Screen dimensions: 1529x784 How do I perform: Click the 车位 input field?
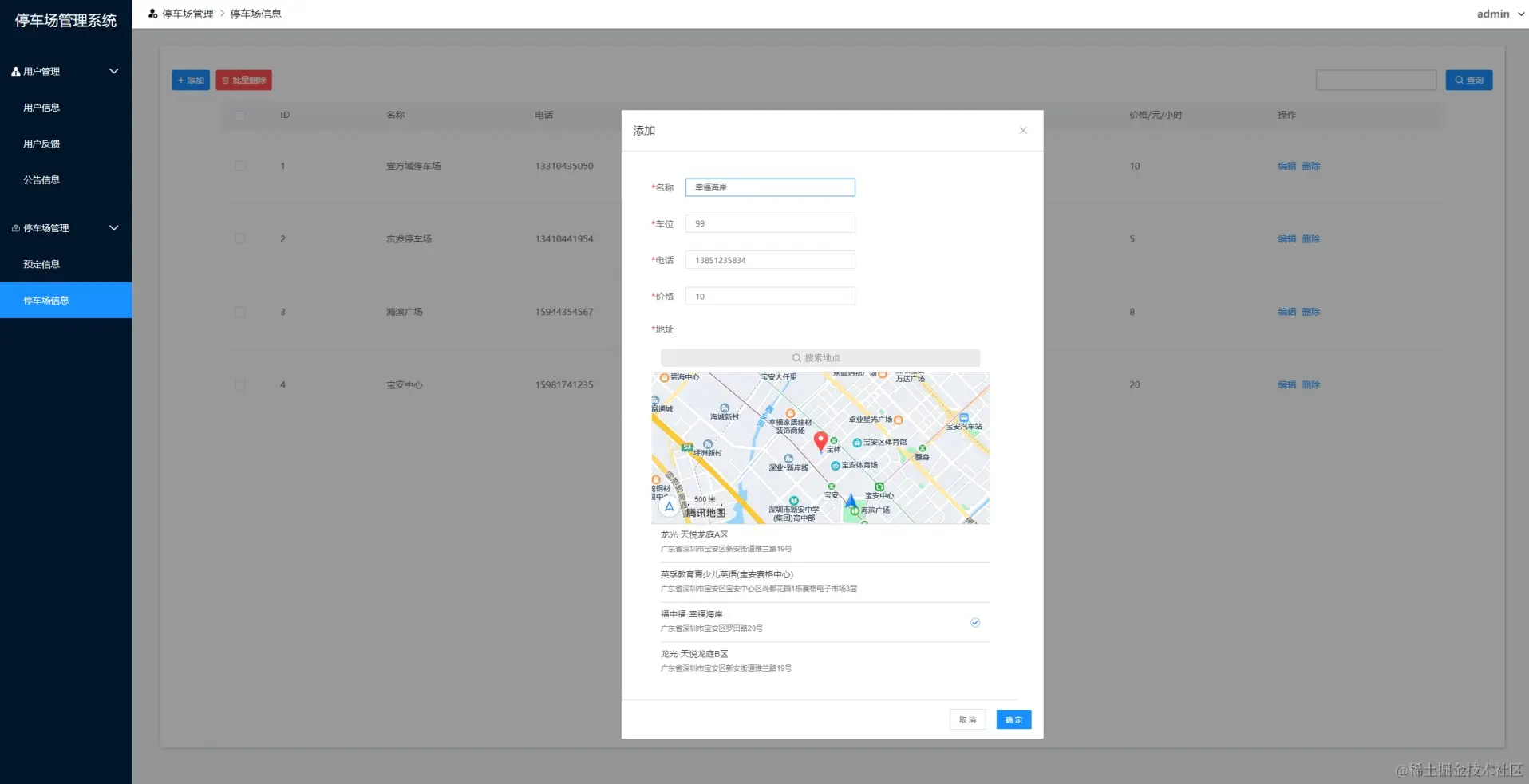770,224
